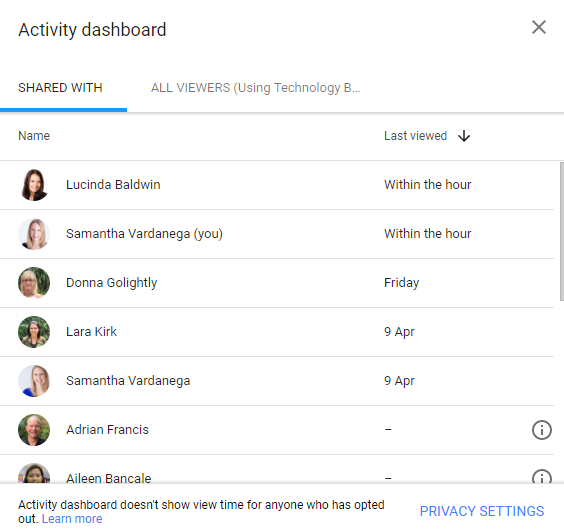Click Lucinda Baldwin's profile picture
The width and height of the screenshot is (564, 532).
[34, 185]
